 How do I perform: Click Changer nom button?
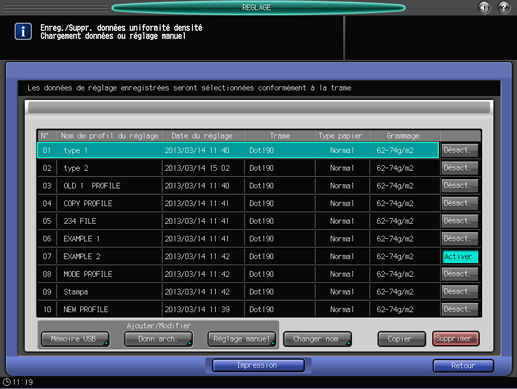317,339
